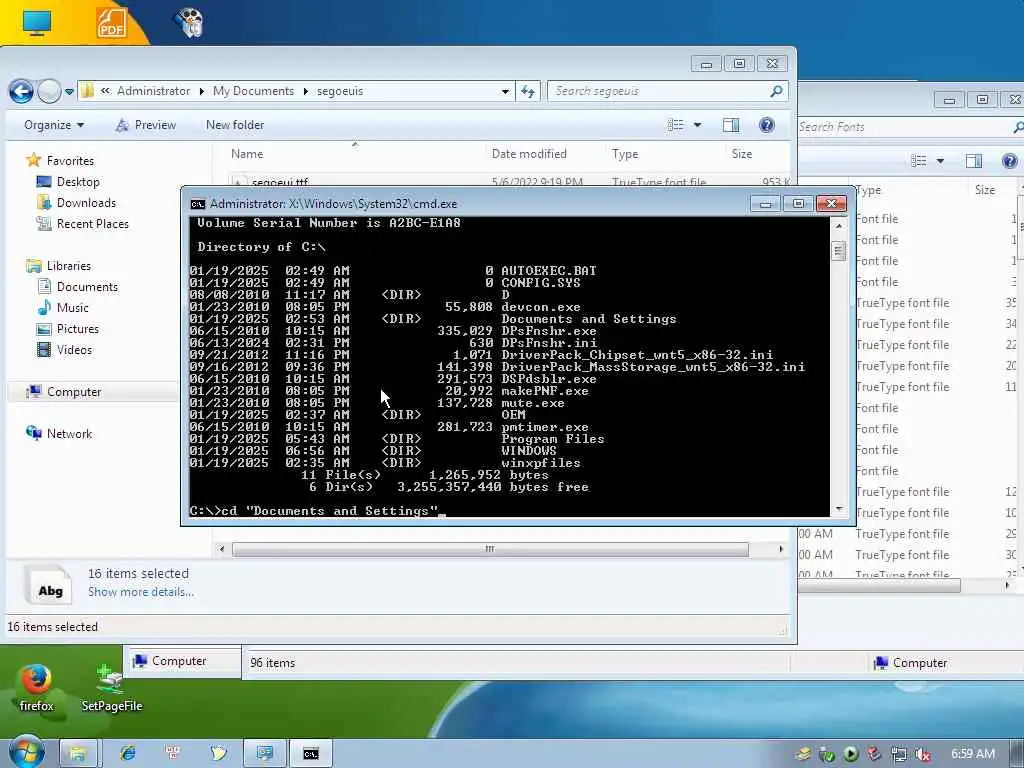This screenshot has height=768, width=1024.
Task: Create a New folder
Action: (x=235, y=125)
